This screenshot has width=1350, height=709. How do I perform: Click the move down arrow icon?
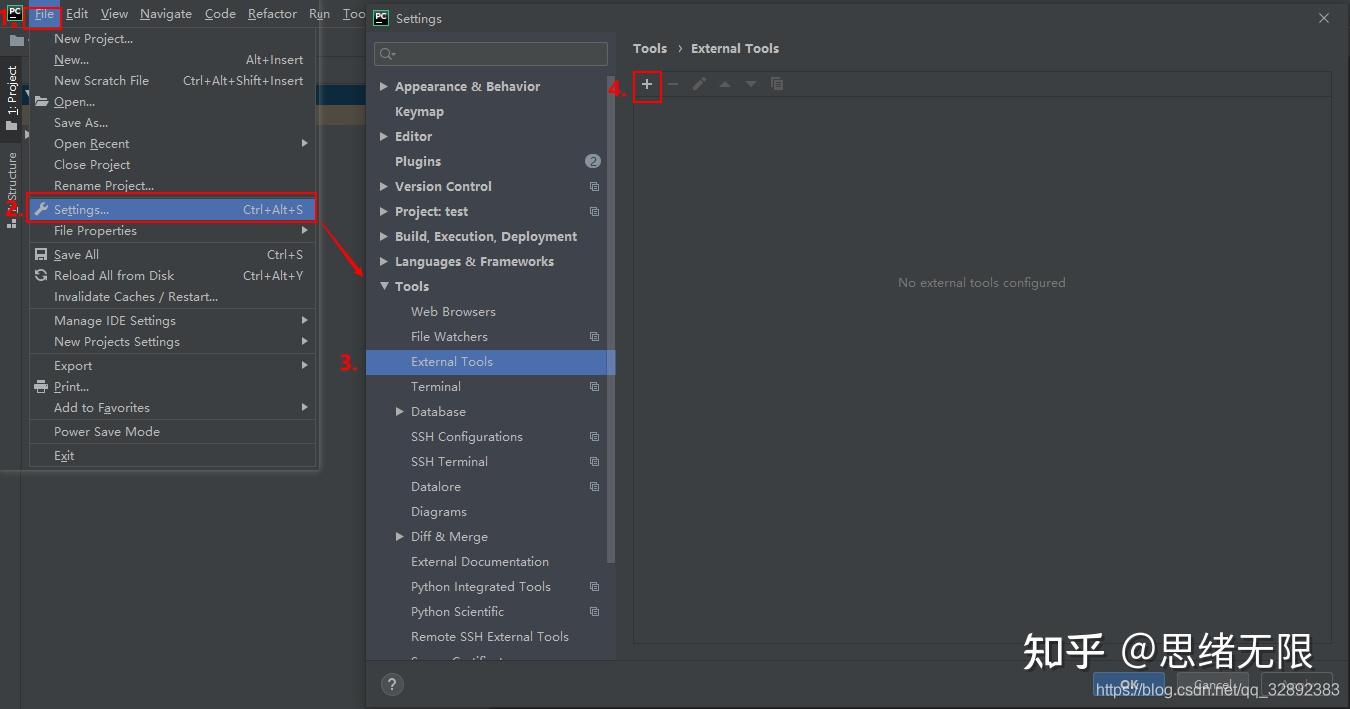pyautogui.click(x=751, y=84)
